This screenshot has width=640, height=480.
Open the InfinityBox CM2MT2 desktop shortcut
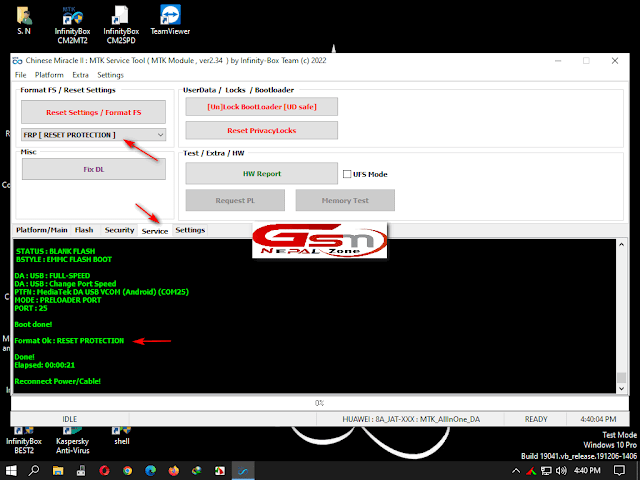72,25
